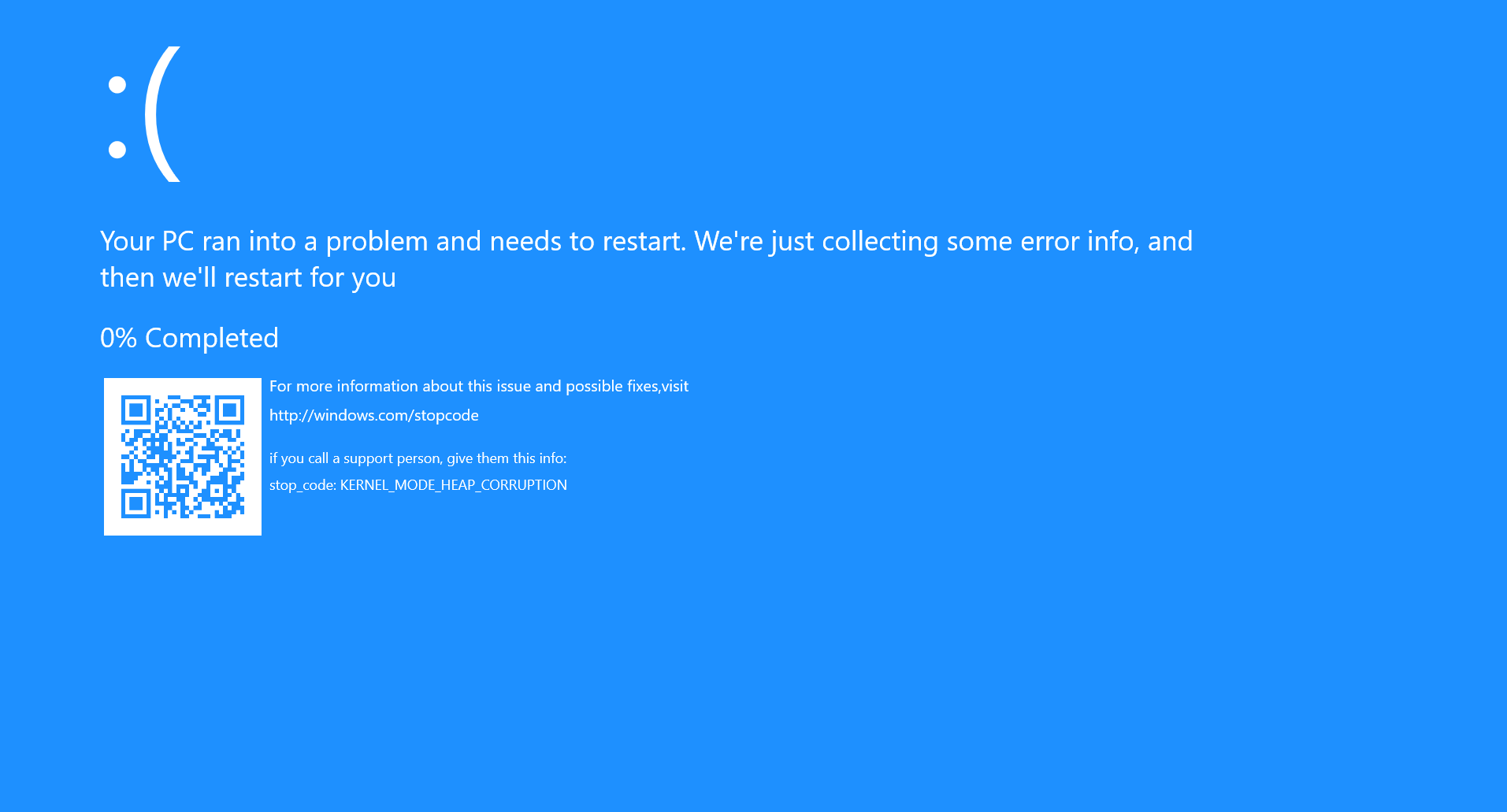The height and width of the screenshot is (812, 1507).
Task: Click the empty blue area below the QR code
Action: pyautogui.click(x=182, y=614)
